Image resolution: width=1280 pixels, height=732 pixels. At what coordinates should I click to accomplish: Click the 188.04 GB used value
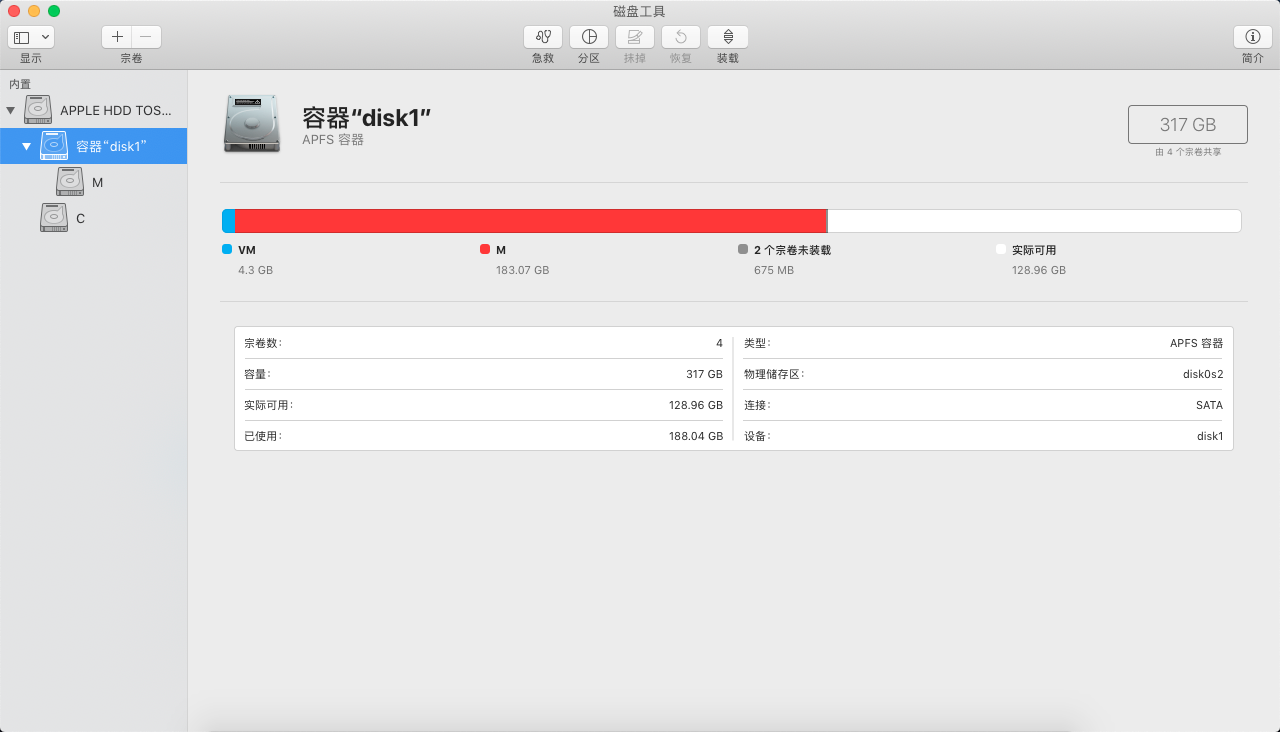(696, 436)
